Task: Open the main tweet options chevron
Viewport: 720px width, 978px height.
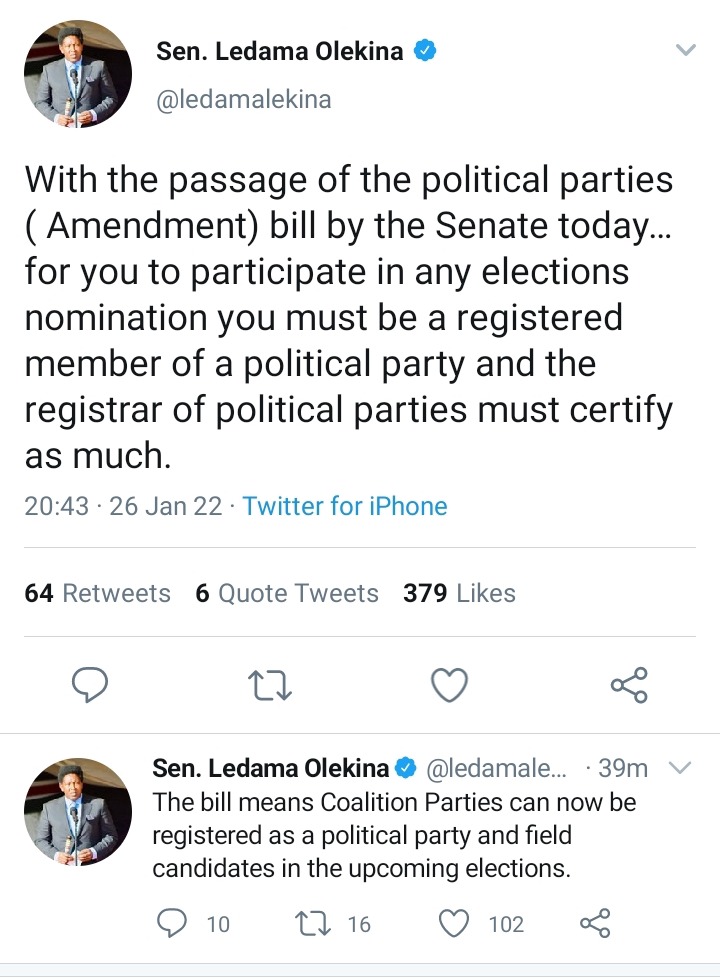Action: click(686, 50)
